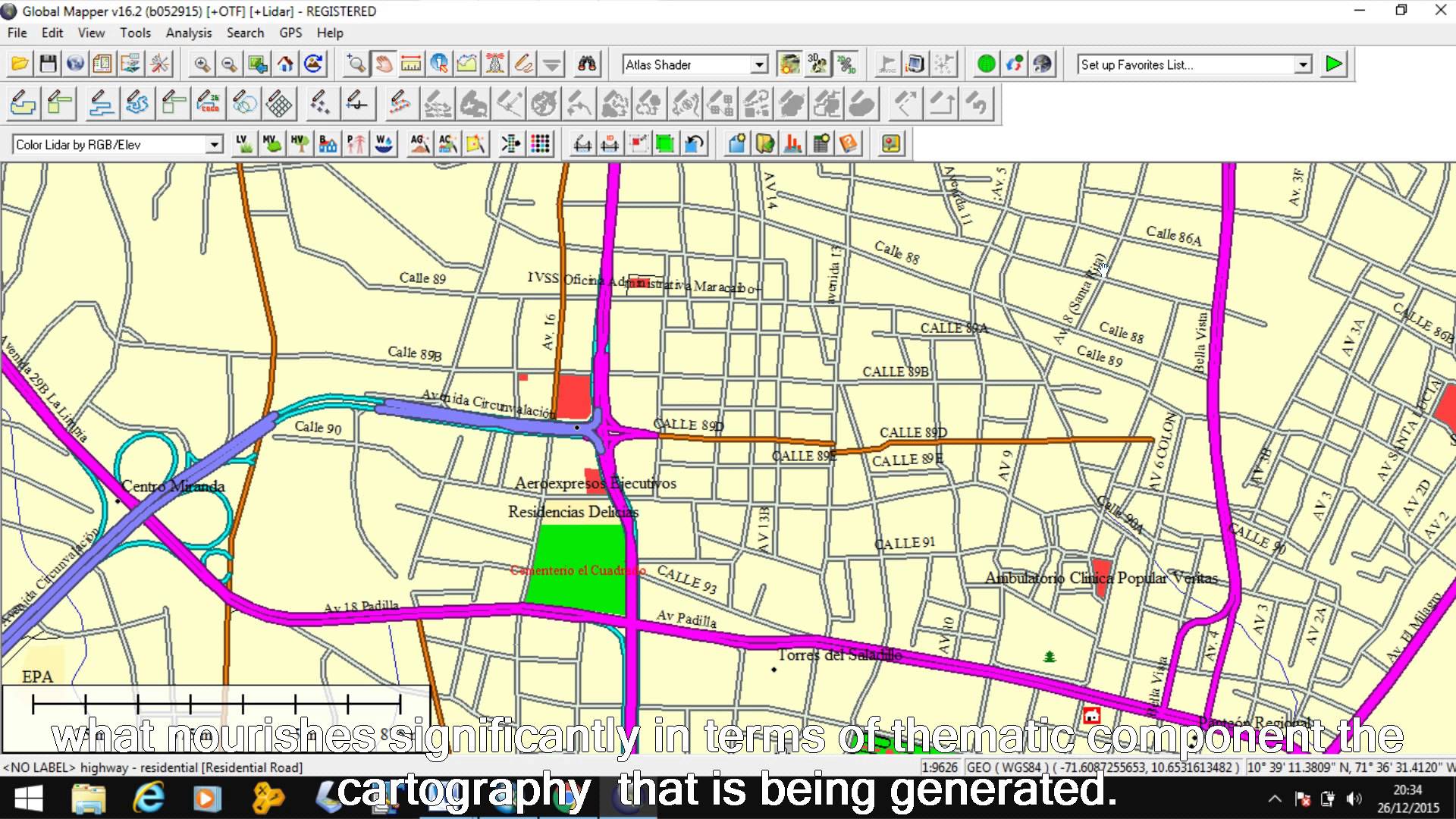Activate the Measure tool
The width and height of the screenshot is (1456, 819).
pyautogui.click(x=411, y=64)
